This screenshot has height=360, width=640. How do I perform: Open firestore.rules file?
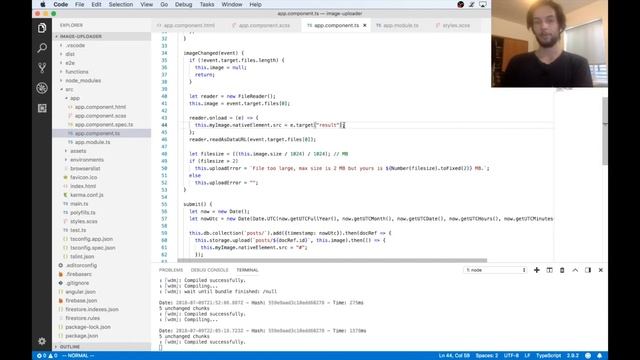(101, 318)
